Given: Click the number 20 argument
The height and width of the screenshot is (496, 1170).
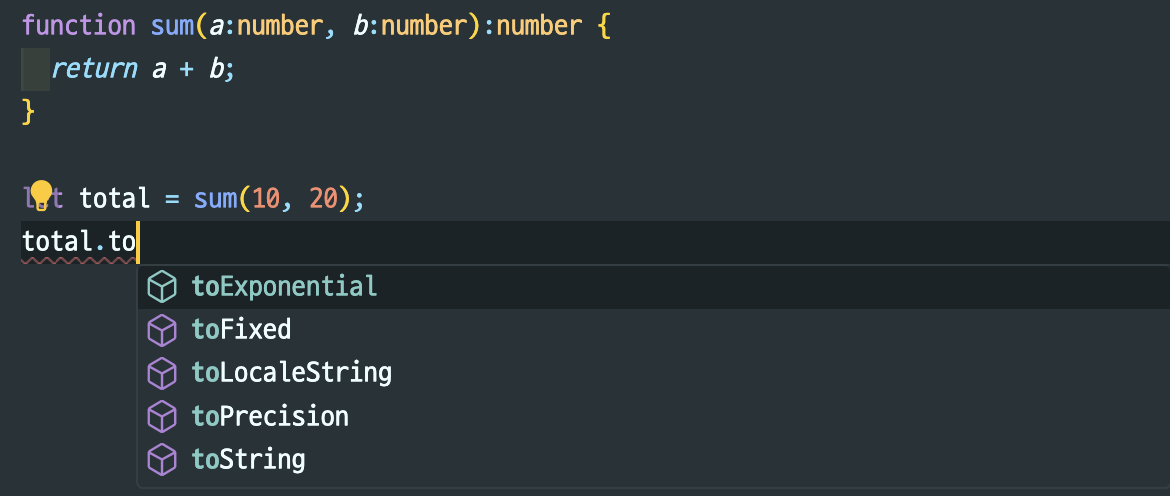Looking at the screenshot, I should [325, 198].
